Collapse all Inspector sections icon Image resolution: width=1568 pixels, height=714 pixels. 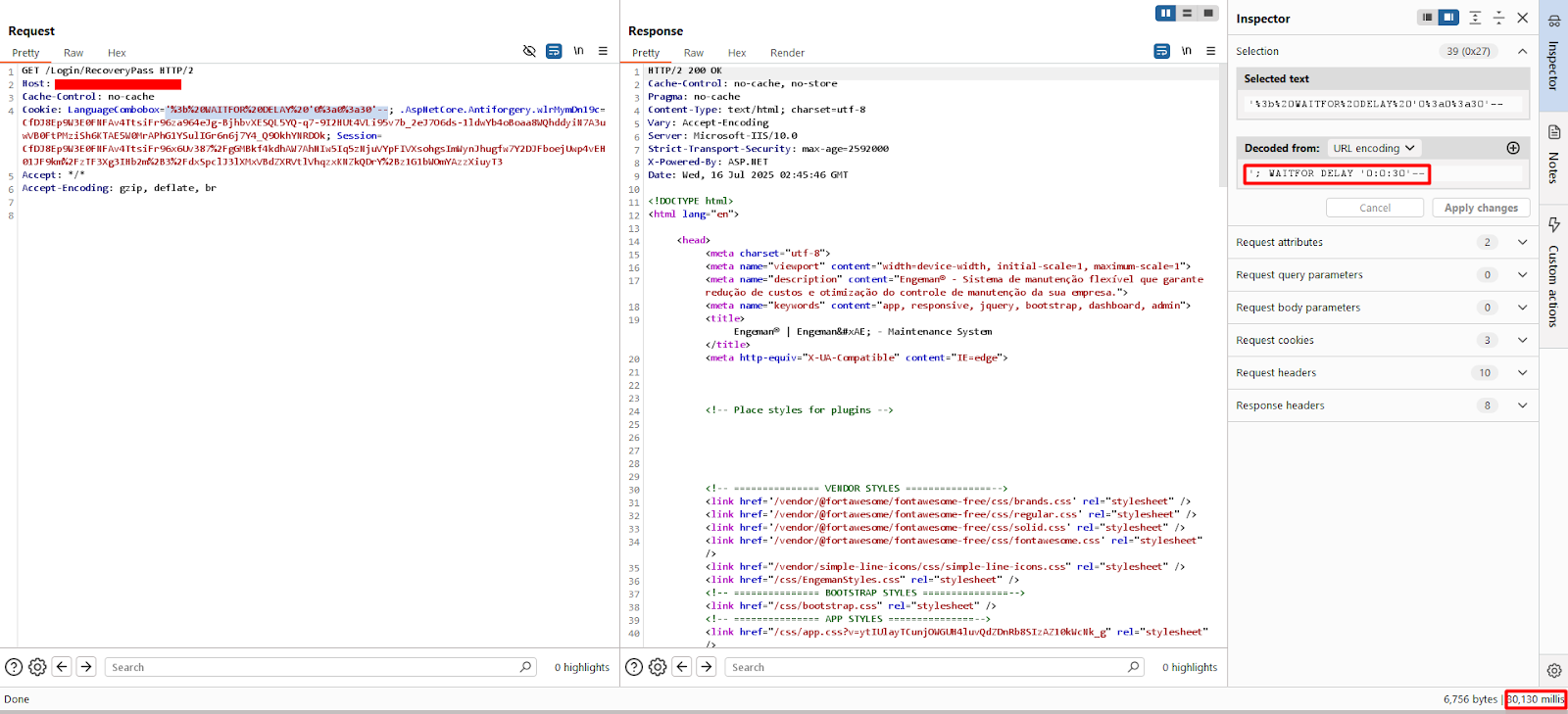point(1498,18)
